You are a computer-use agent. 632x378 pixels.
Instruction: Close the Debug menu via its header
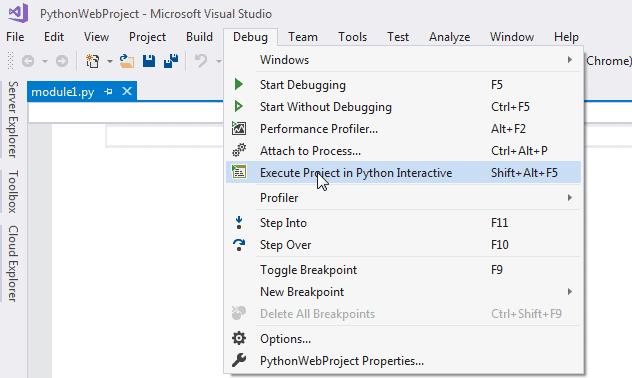point(250,37)
